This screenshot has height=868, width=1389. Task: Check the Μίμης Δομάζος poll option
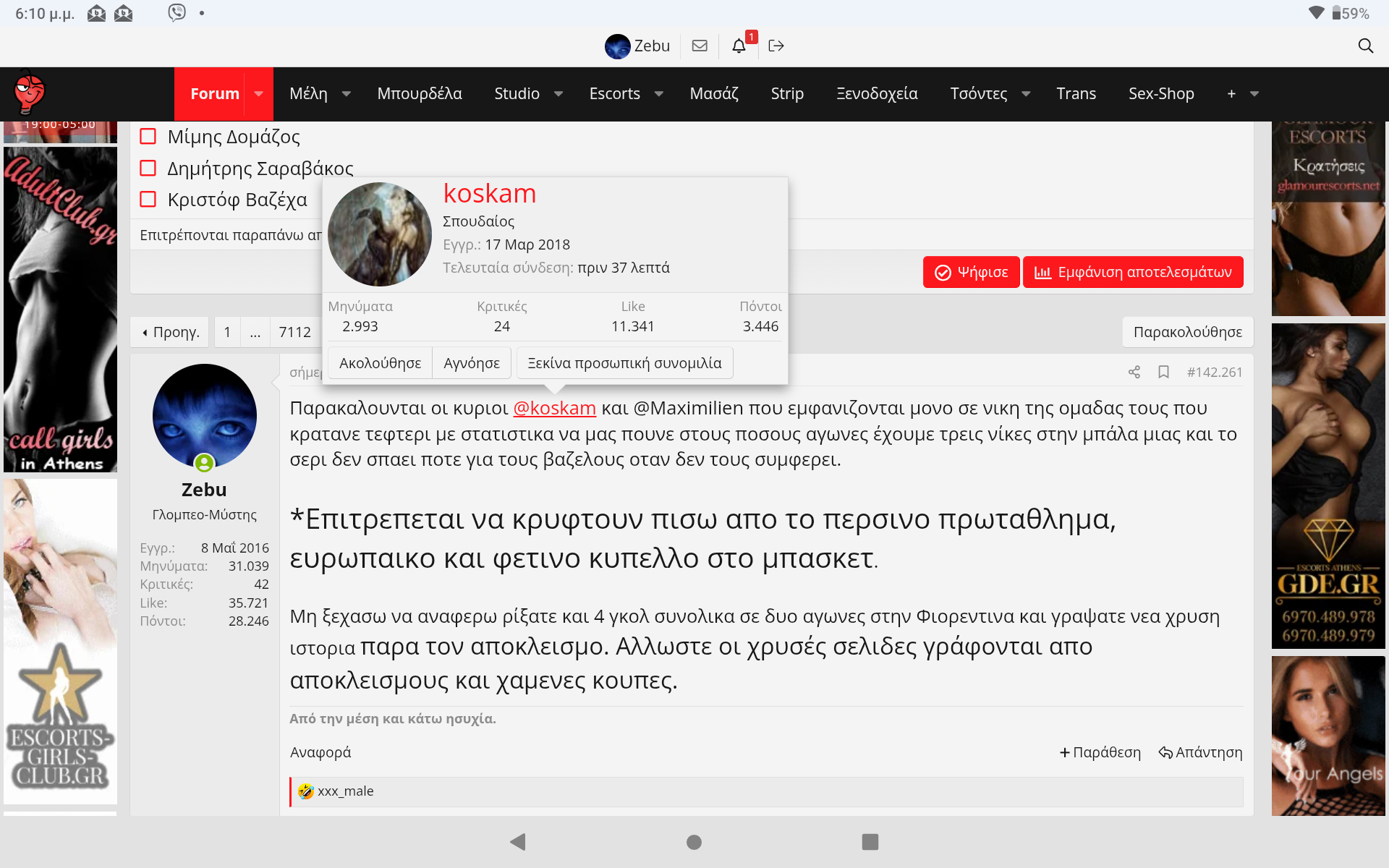(x=148, y=137)
